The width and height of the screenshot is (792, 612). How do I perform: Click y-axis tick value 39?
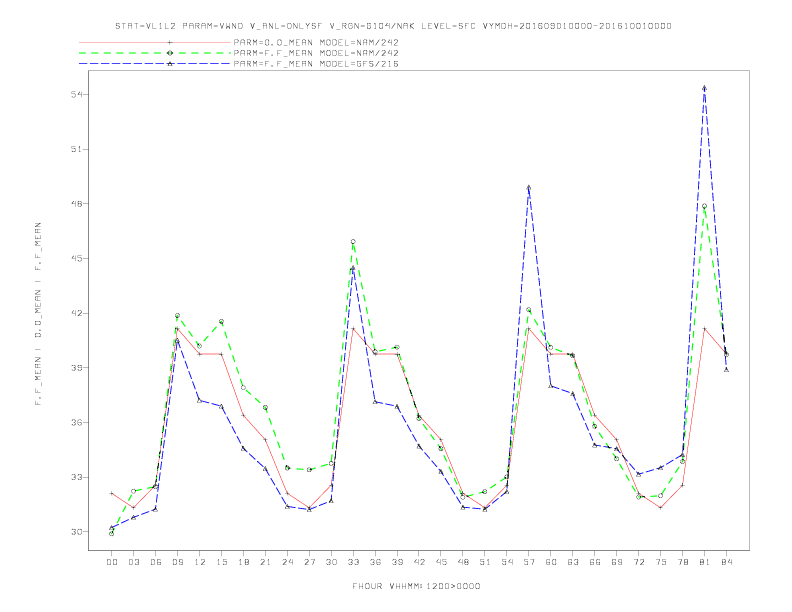coord(77,368)
